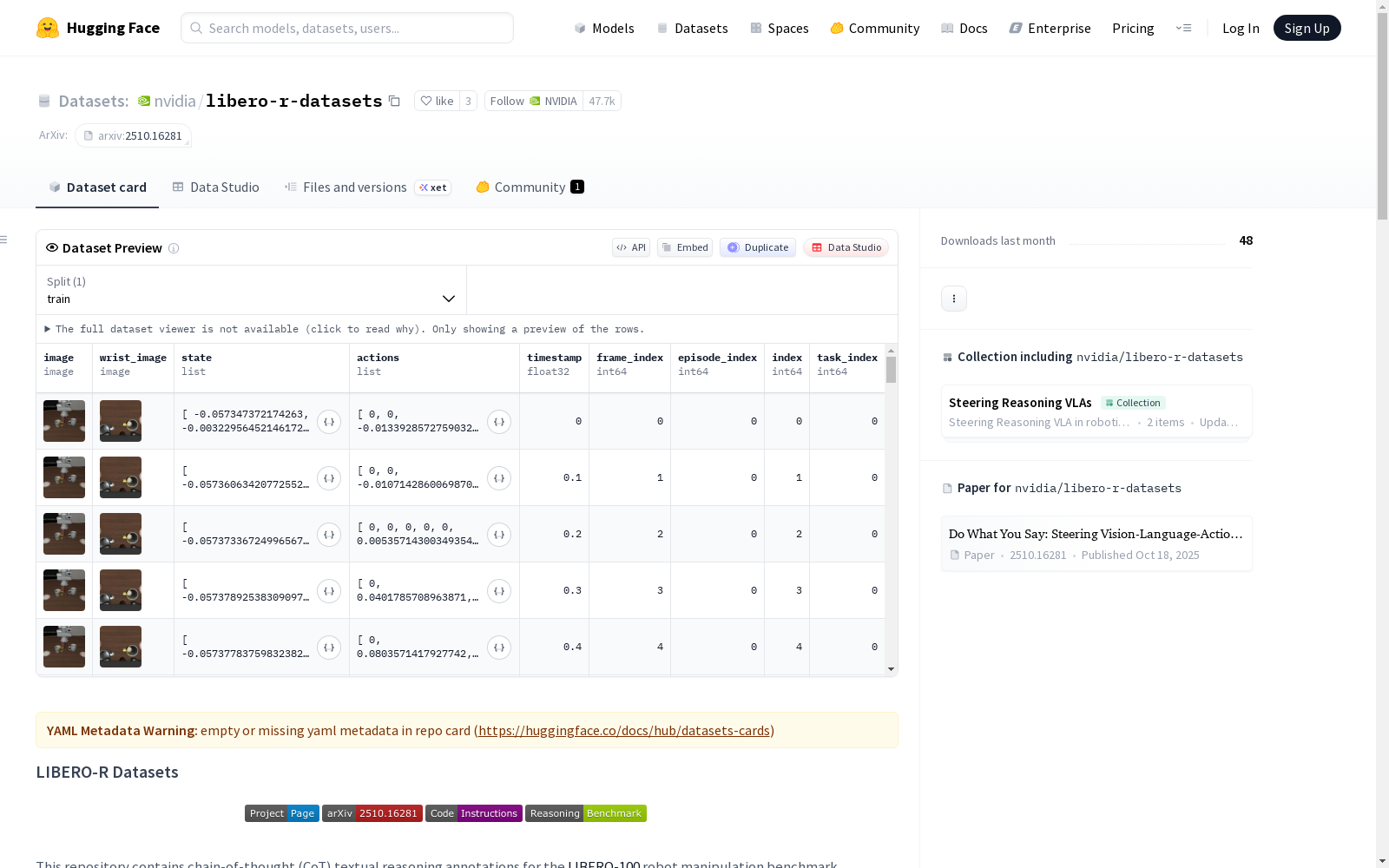Expand the dataset viewer not available notice
Image resolution: width=1389 pixels, height=868 pixels.
[x=345, y=329]
